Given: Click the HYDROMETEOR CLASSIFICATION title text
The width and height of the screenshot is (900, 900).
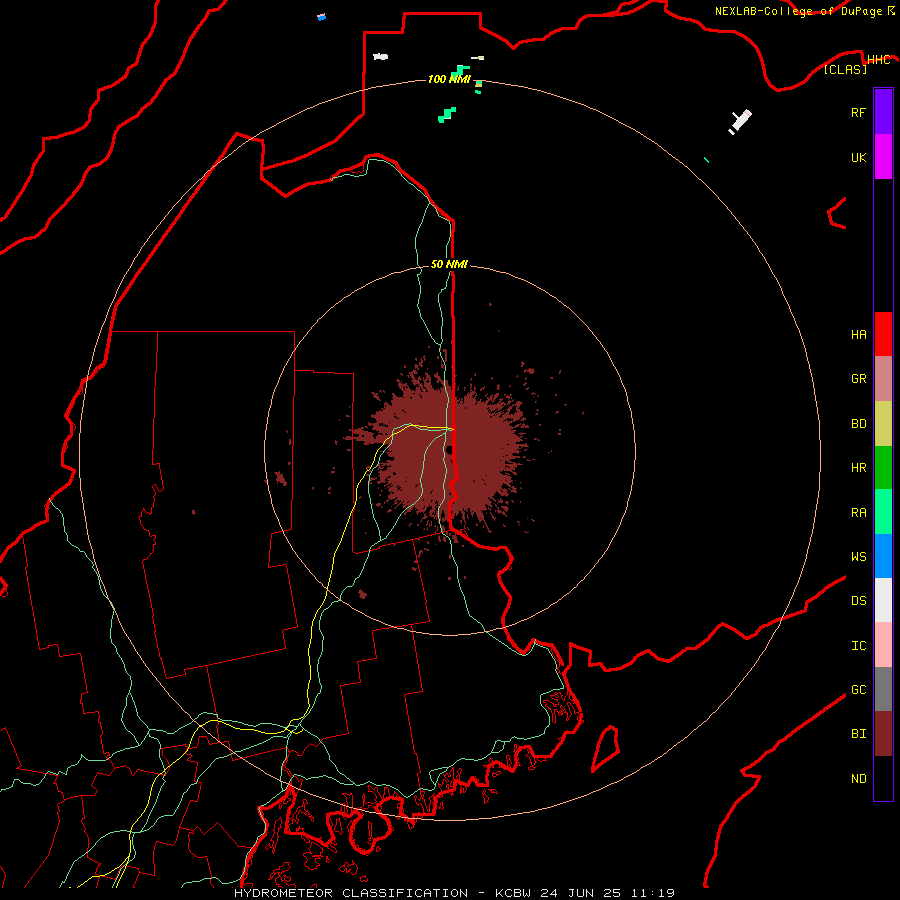Looking at the screenshot, I should click(x=351, y=893).
